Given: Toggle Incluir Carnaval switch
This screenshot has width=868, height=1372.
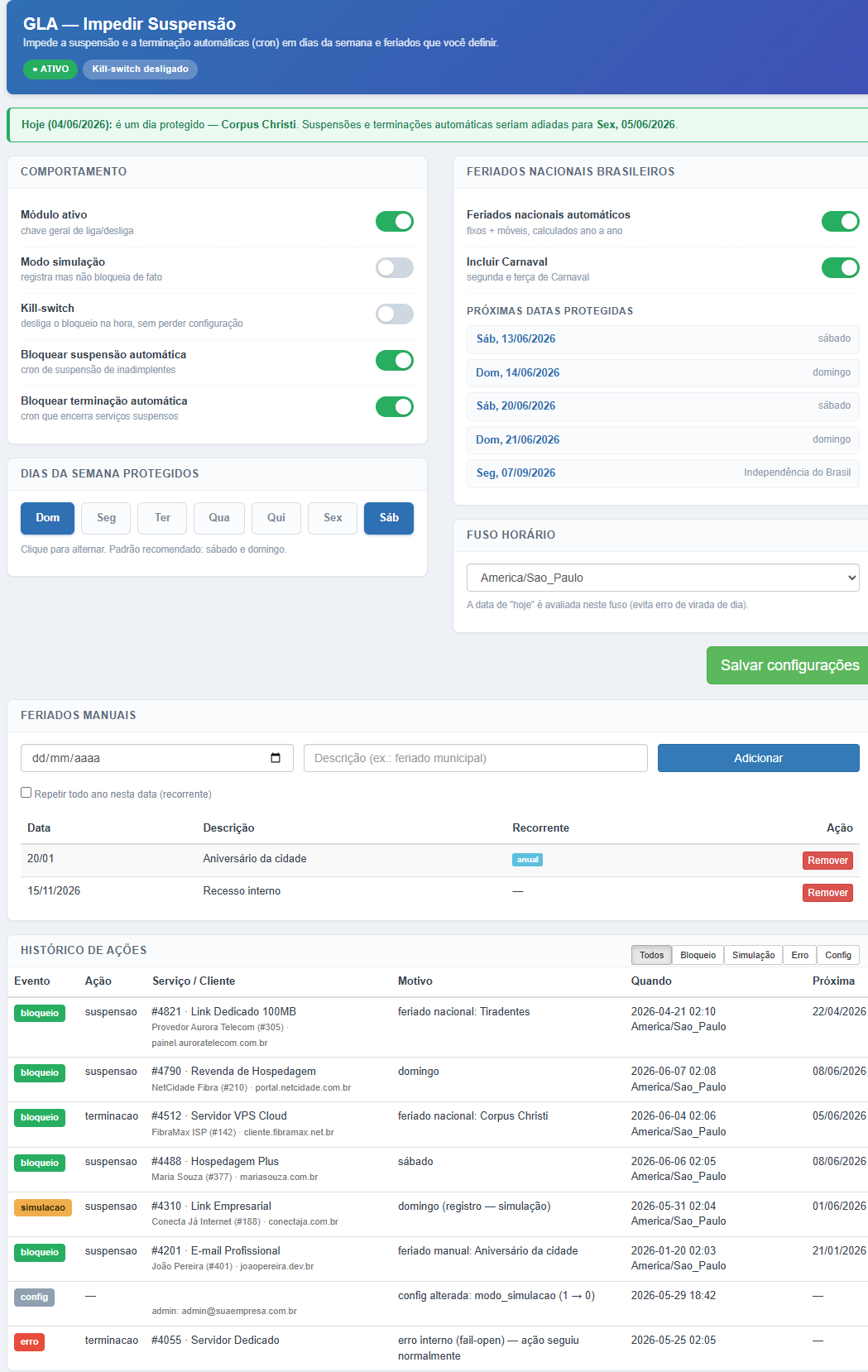Looking at the screenshot, I should pyautogui.click(x=841, y=267).
